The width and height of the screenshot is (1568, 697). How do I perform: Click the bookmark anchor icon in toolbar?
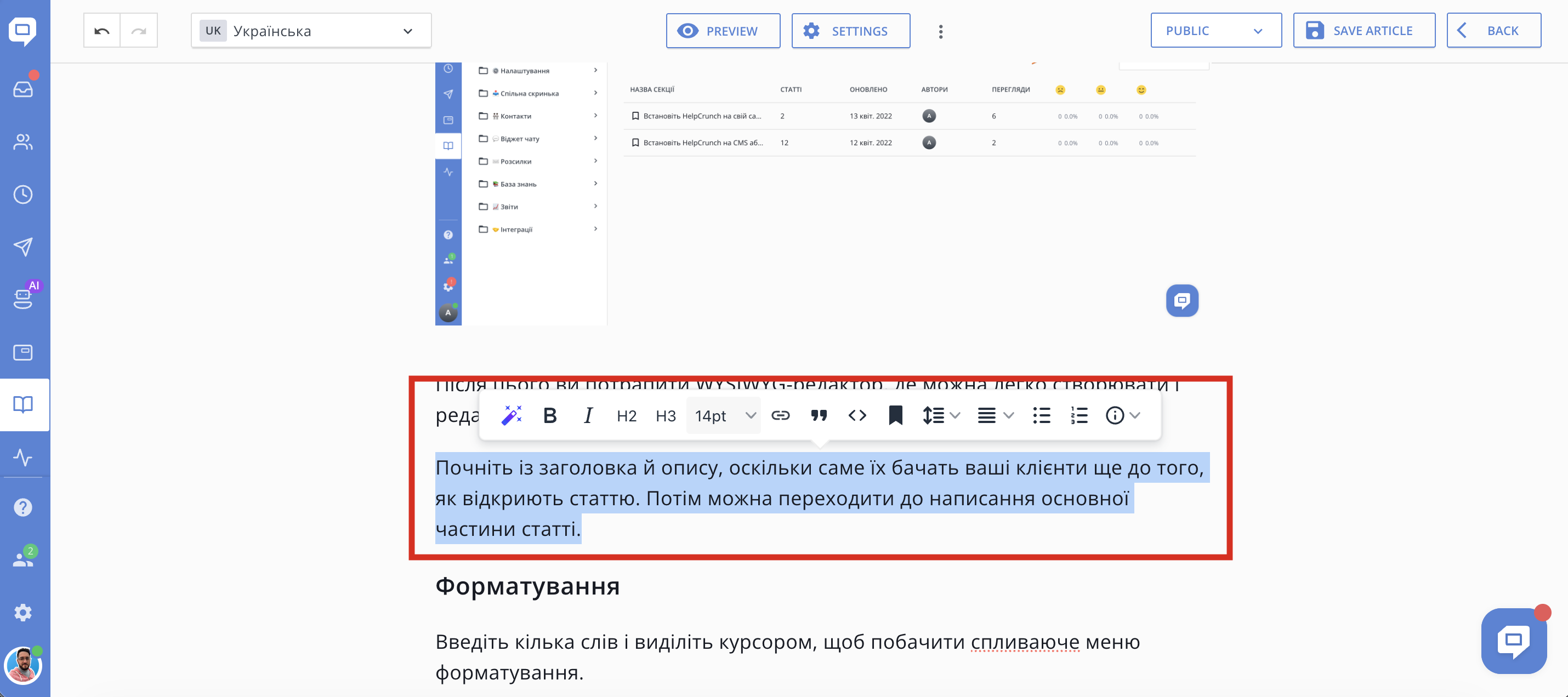895,415
